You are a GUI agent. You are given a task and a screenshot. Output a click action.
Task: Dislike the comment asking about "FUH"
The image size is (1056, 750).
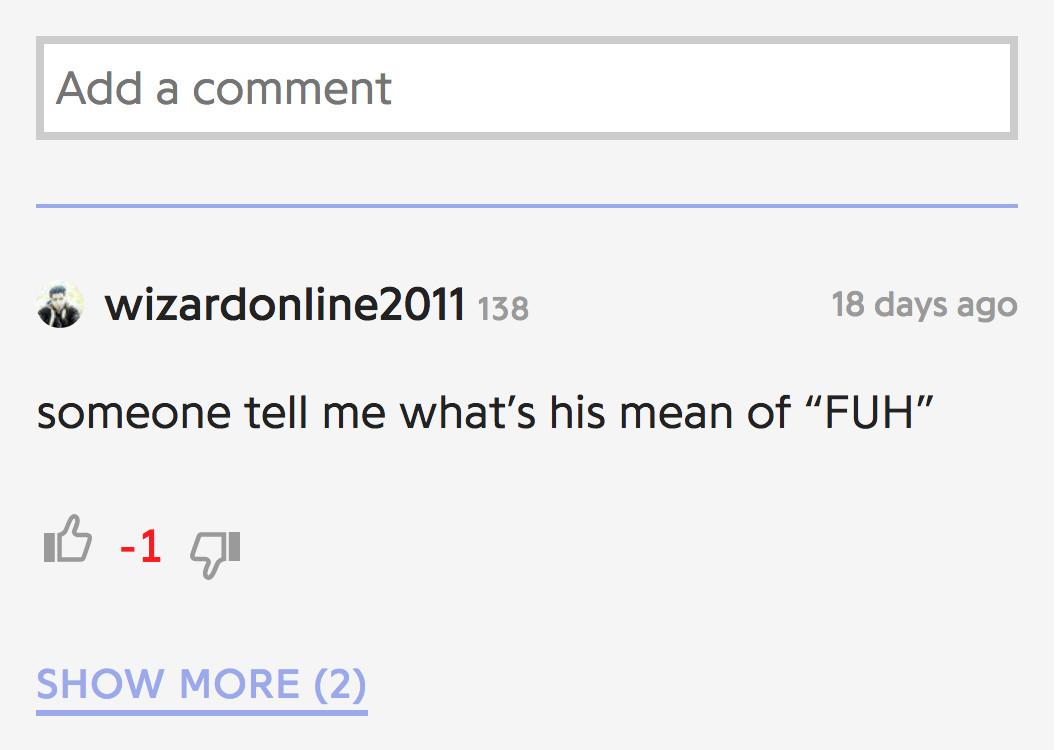point(215,552)
